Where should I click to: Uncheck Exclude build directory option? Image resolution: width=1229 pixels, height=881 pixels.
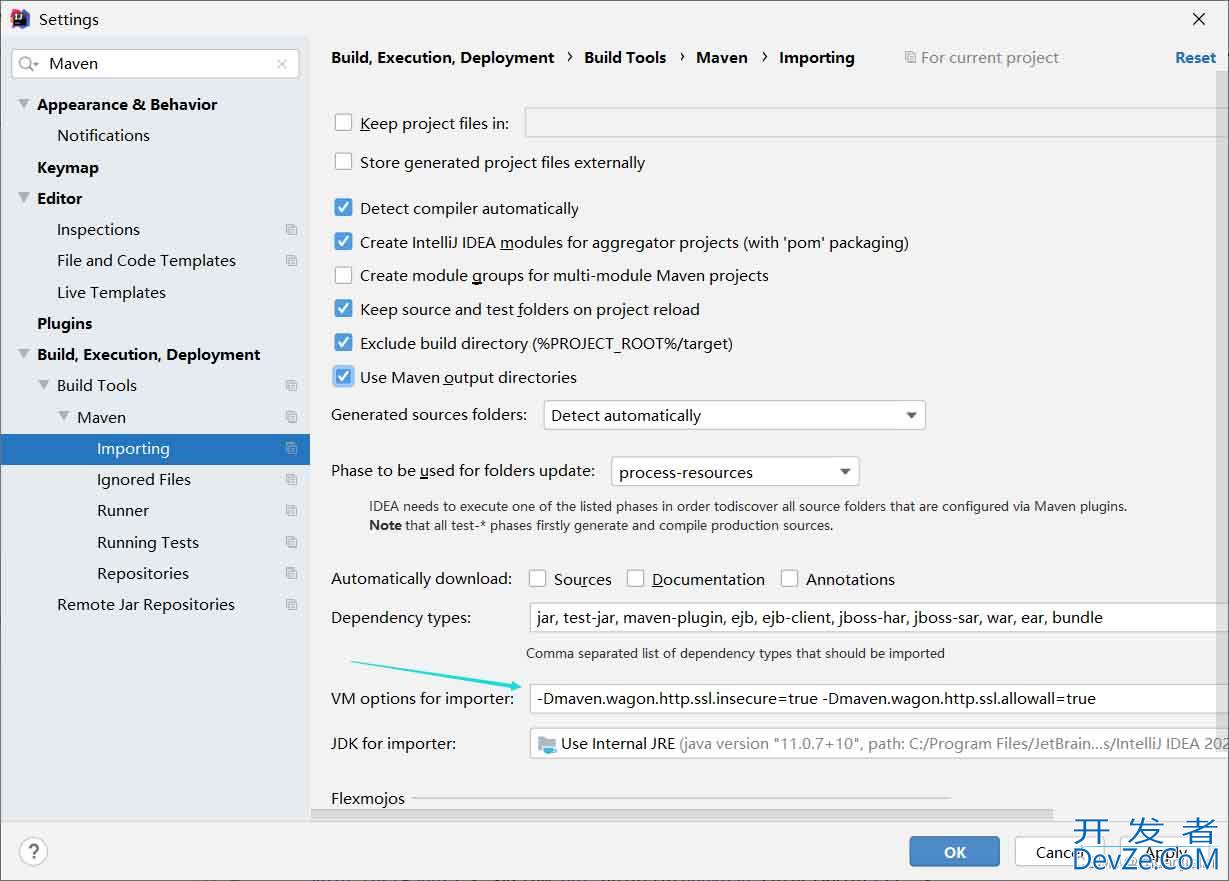(343, 343)
